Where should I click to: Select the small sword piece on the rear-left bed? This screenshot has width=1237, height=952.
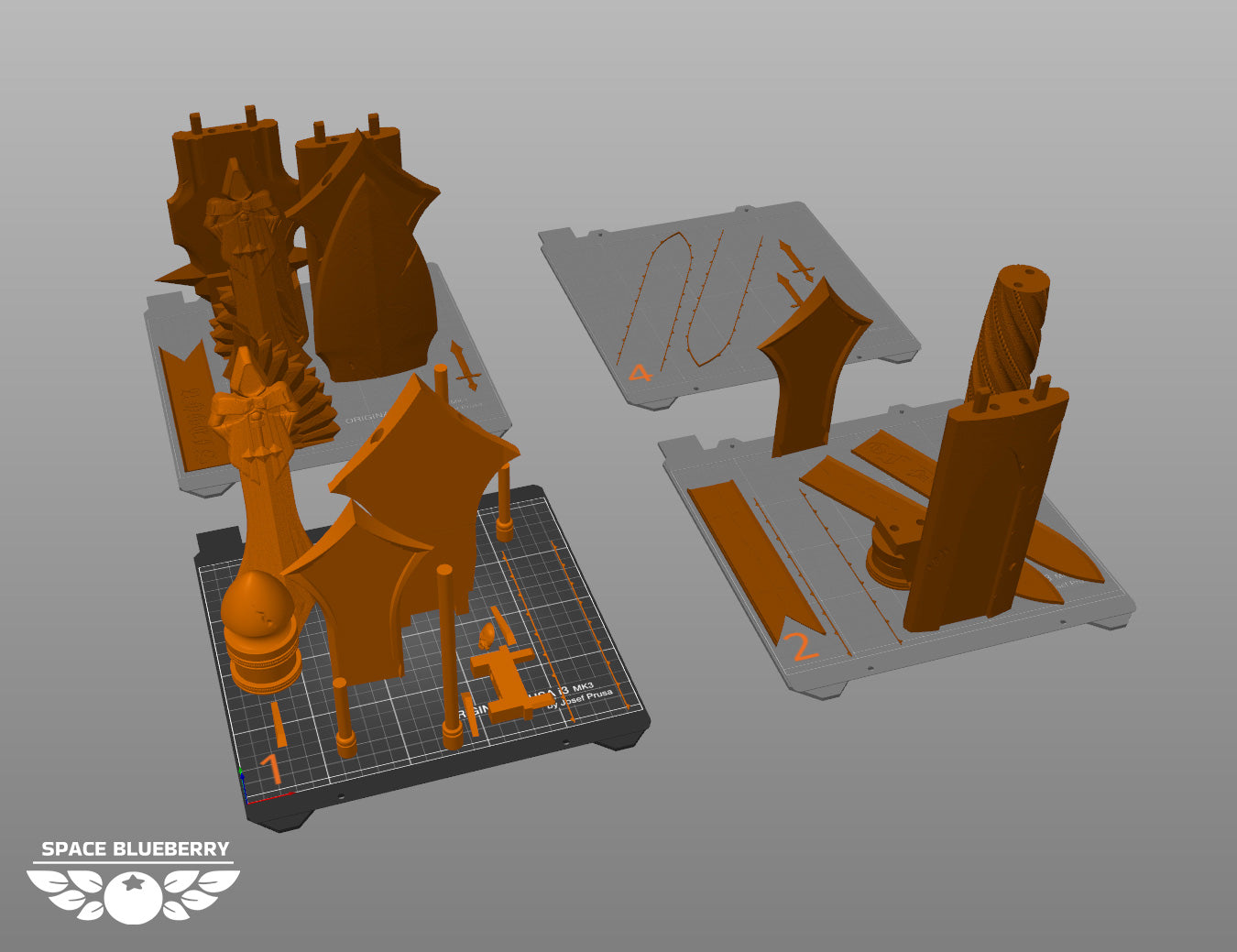tap(465, 366)
